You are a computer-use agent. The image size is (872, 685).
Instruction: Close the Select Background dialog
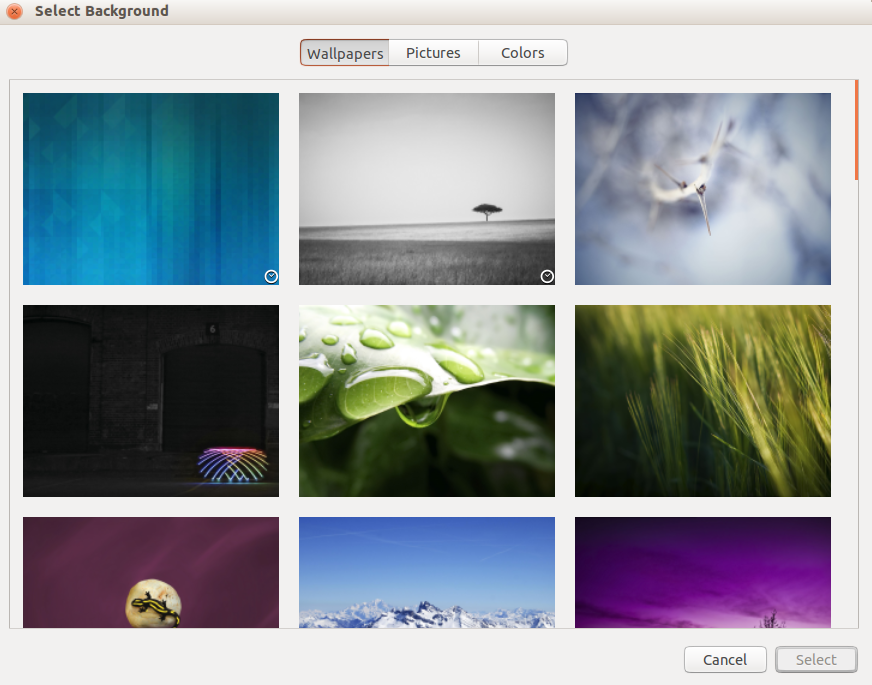(x=14, y=11)
